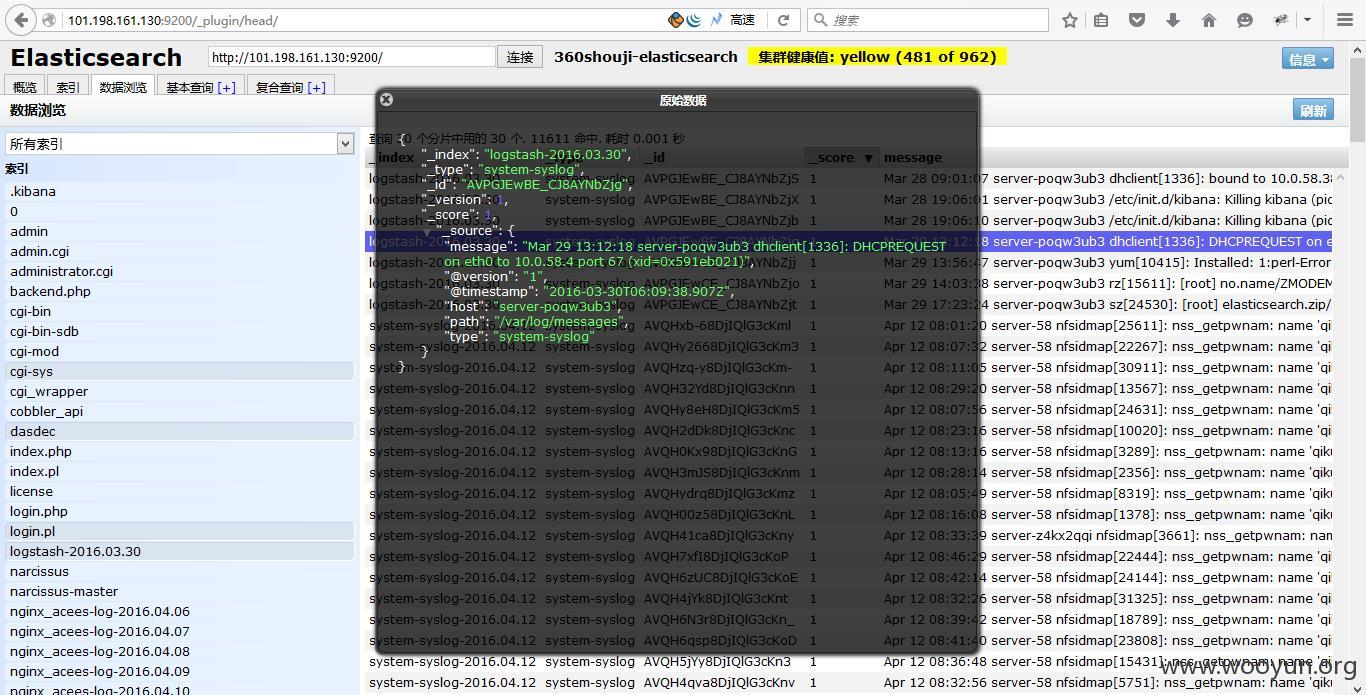This screenshot has width=1366, height=695.
Task: Edit the Elasticsearch connection URL field
Action: point(352,57)
